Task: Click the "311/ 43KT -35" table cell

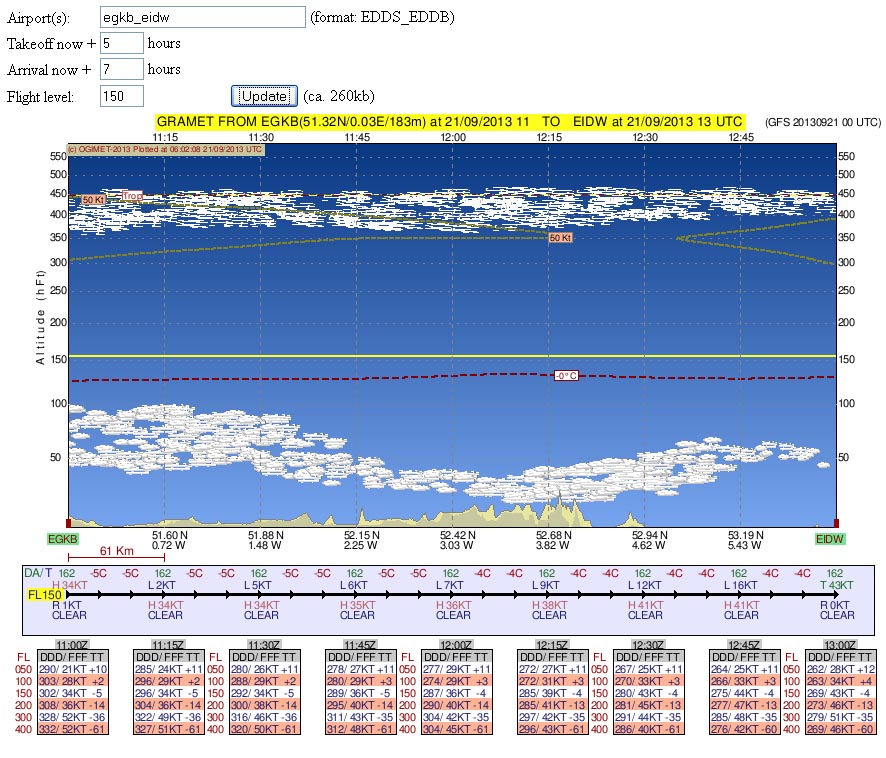Action: click(x=361, y=717)
